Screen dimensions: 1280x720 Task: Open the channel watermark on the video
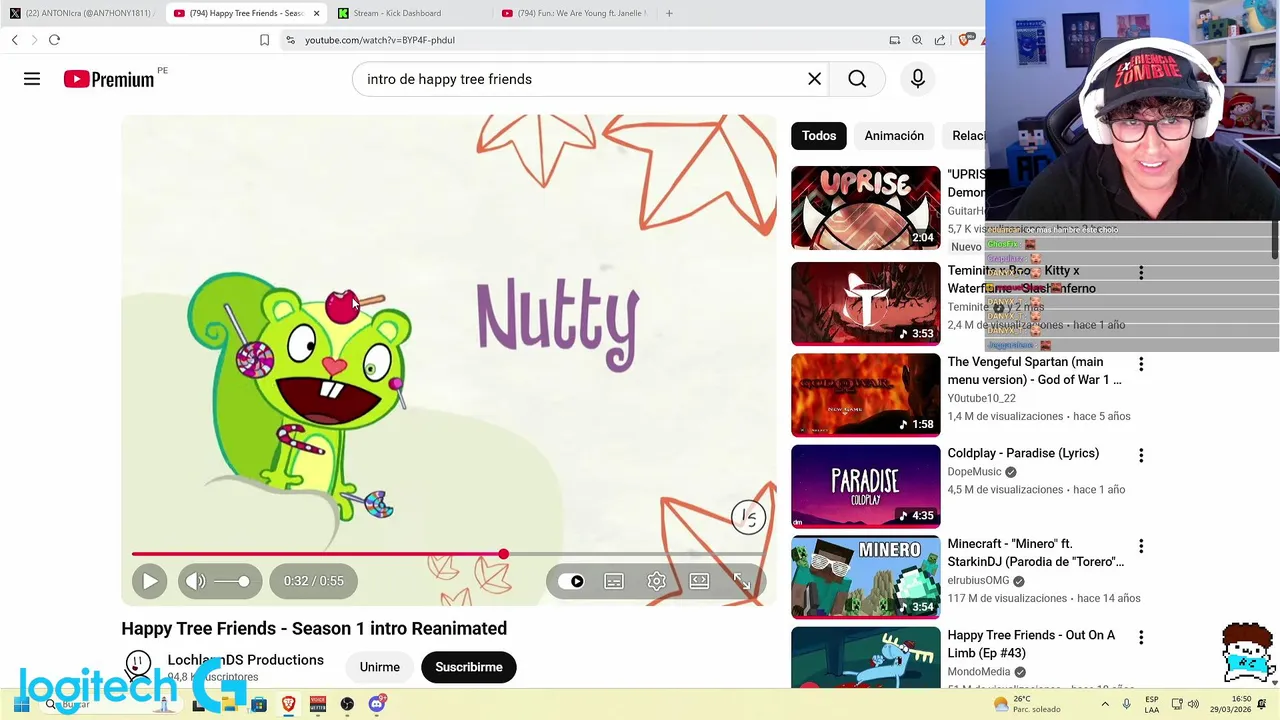point(748,517)
